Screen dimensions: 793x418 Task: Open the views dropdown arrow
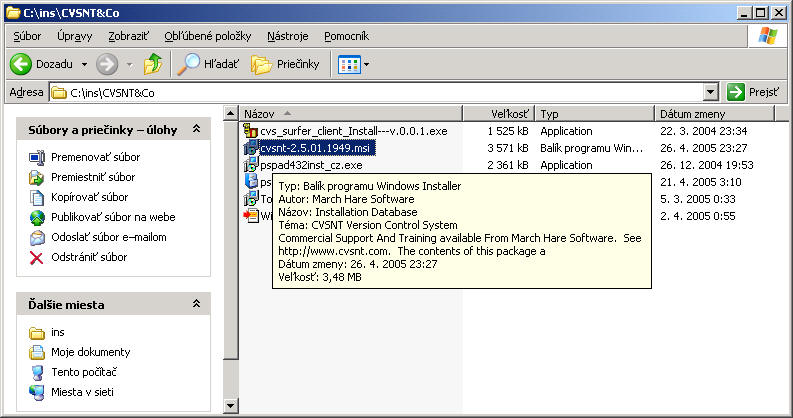coord(367,64)
